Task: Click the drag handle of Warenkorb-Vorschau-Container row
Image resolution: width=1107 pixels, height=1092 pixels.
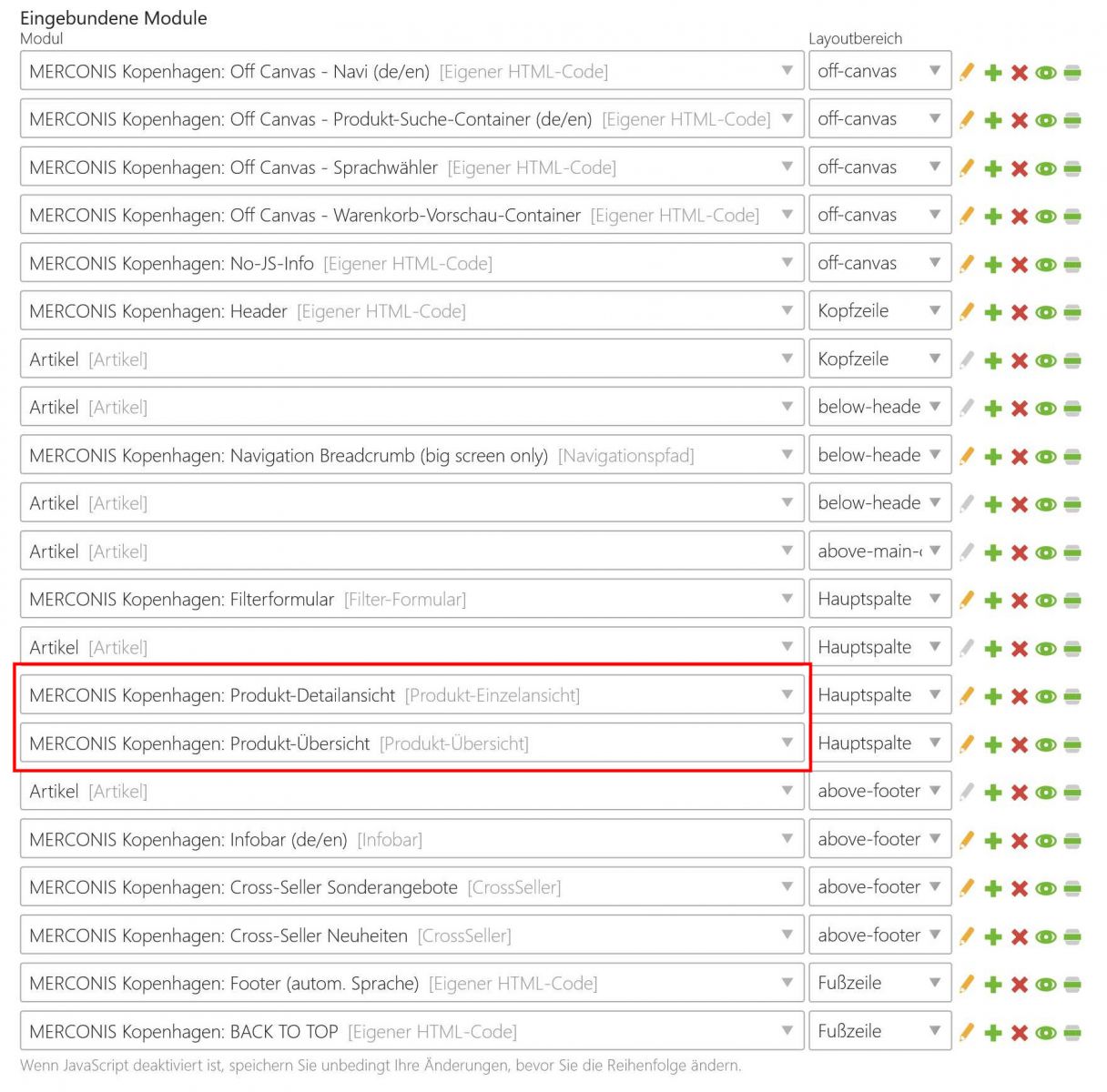Action: [x=1072, y=217]
